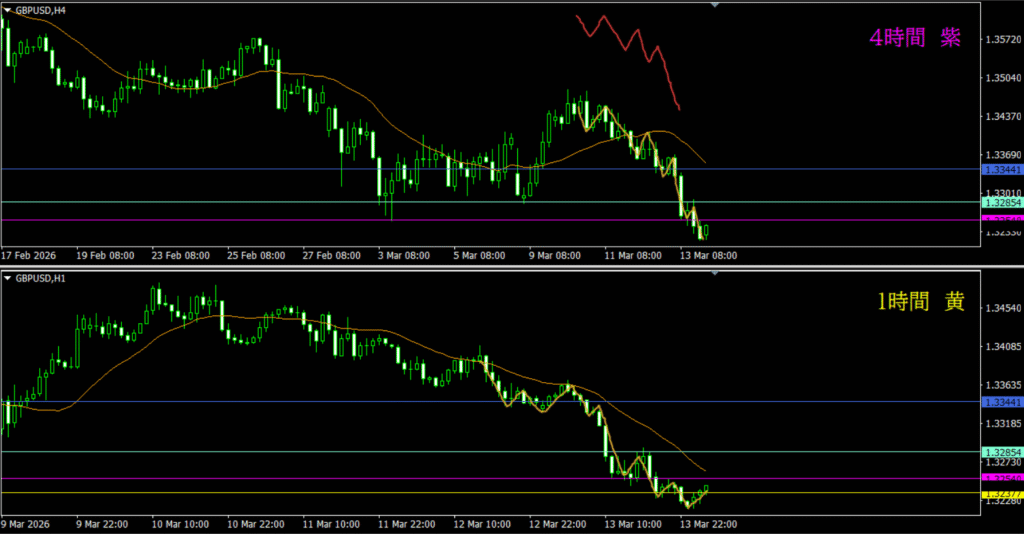The height and width of the screenshot is (534, 1024).
Task: Click the 1.34540 level on H1 price scale
Action: 1002,308
